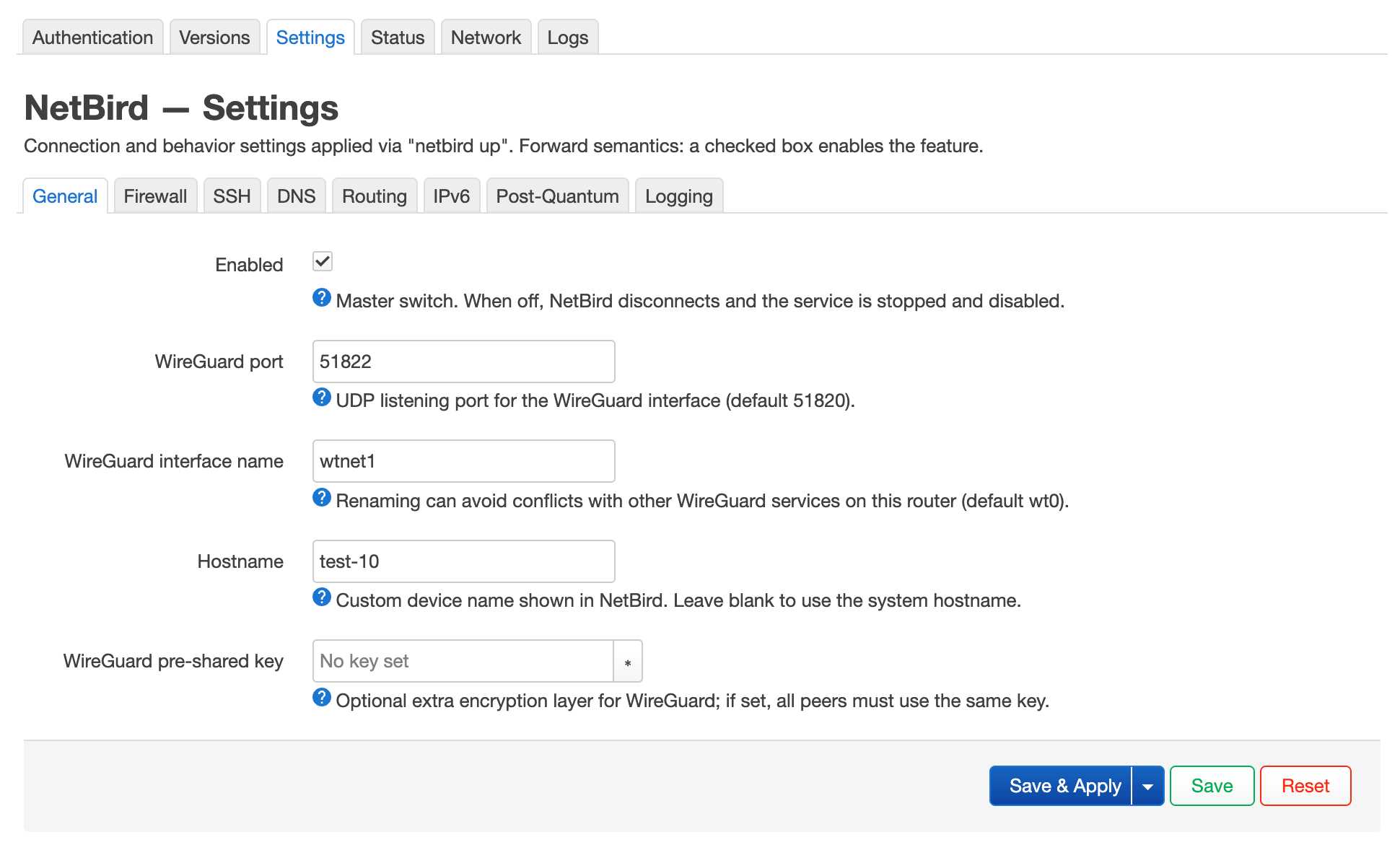1400x863 pixels.
Task: Reveal the pre-shared key with asterisk button
Action: point(628,661)
